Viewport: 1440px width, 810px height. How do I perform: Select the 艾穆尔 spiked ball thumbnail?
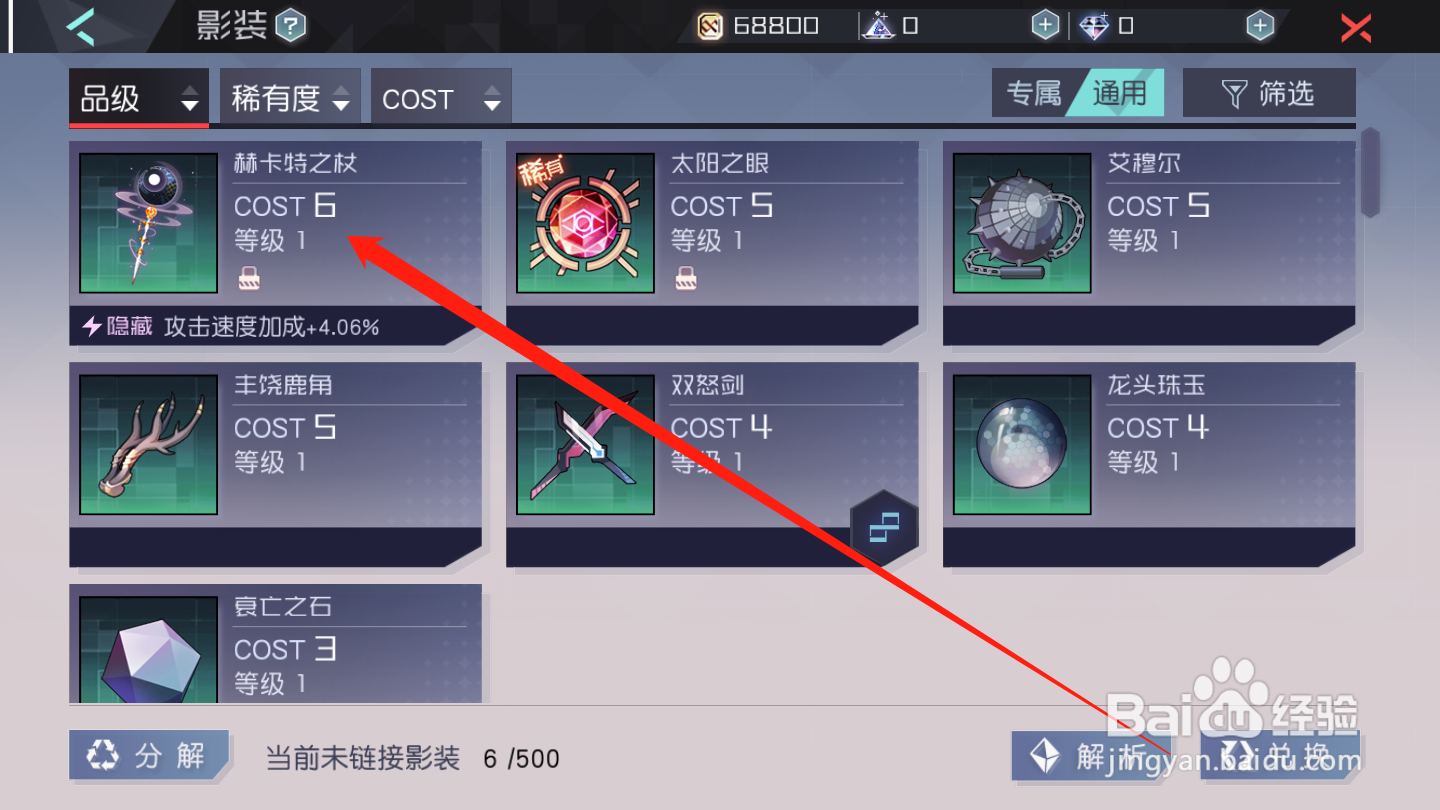1022,223
